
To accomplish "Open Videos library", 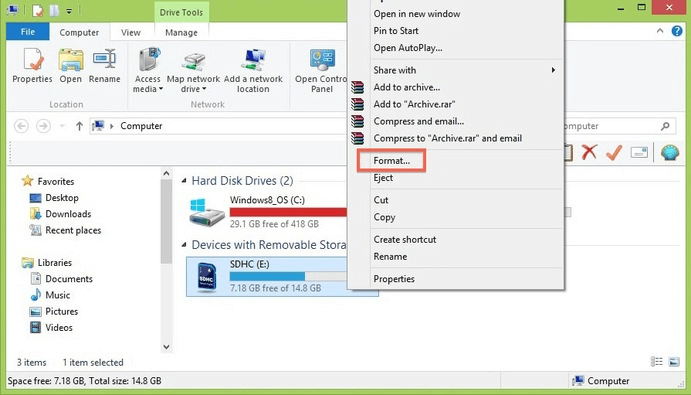I will click(59, 328).
